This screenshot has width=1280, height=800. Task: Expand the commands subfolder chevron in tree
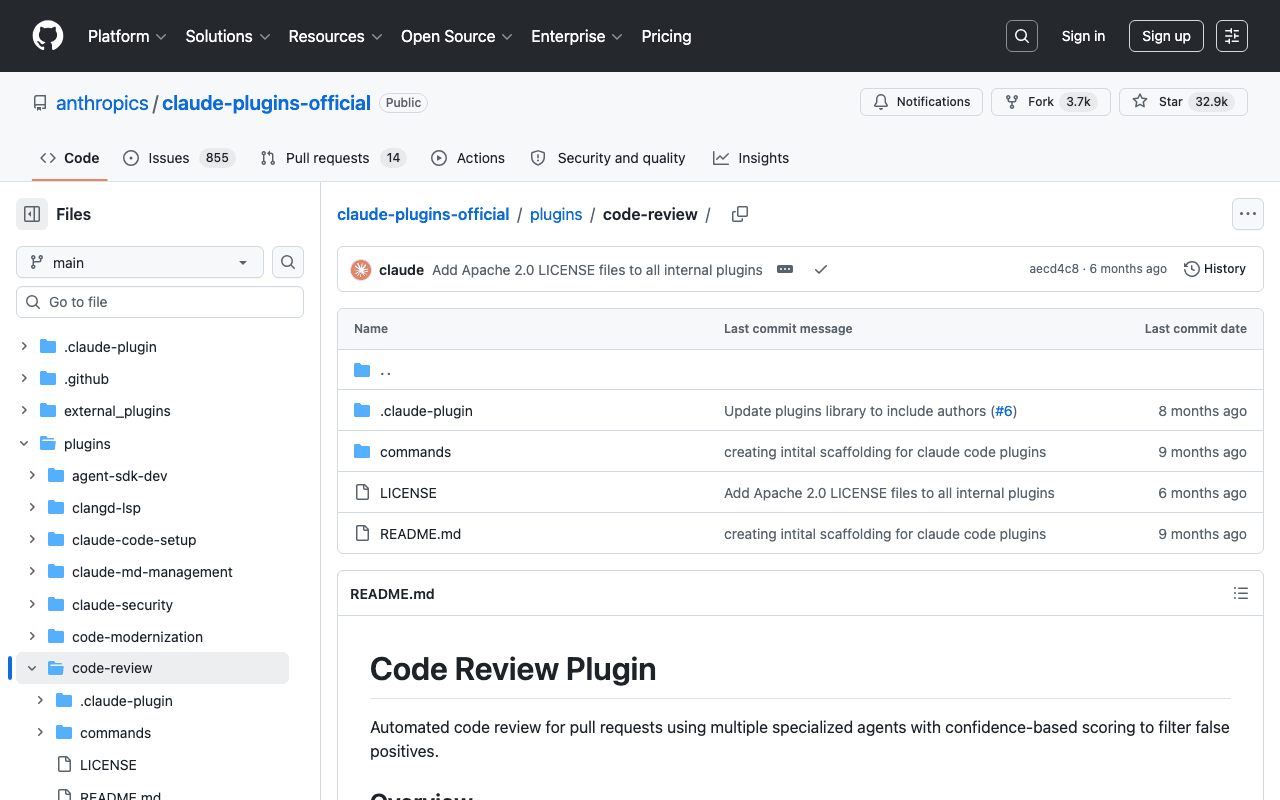(40, 733)
